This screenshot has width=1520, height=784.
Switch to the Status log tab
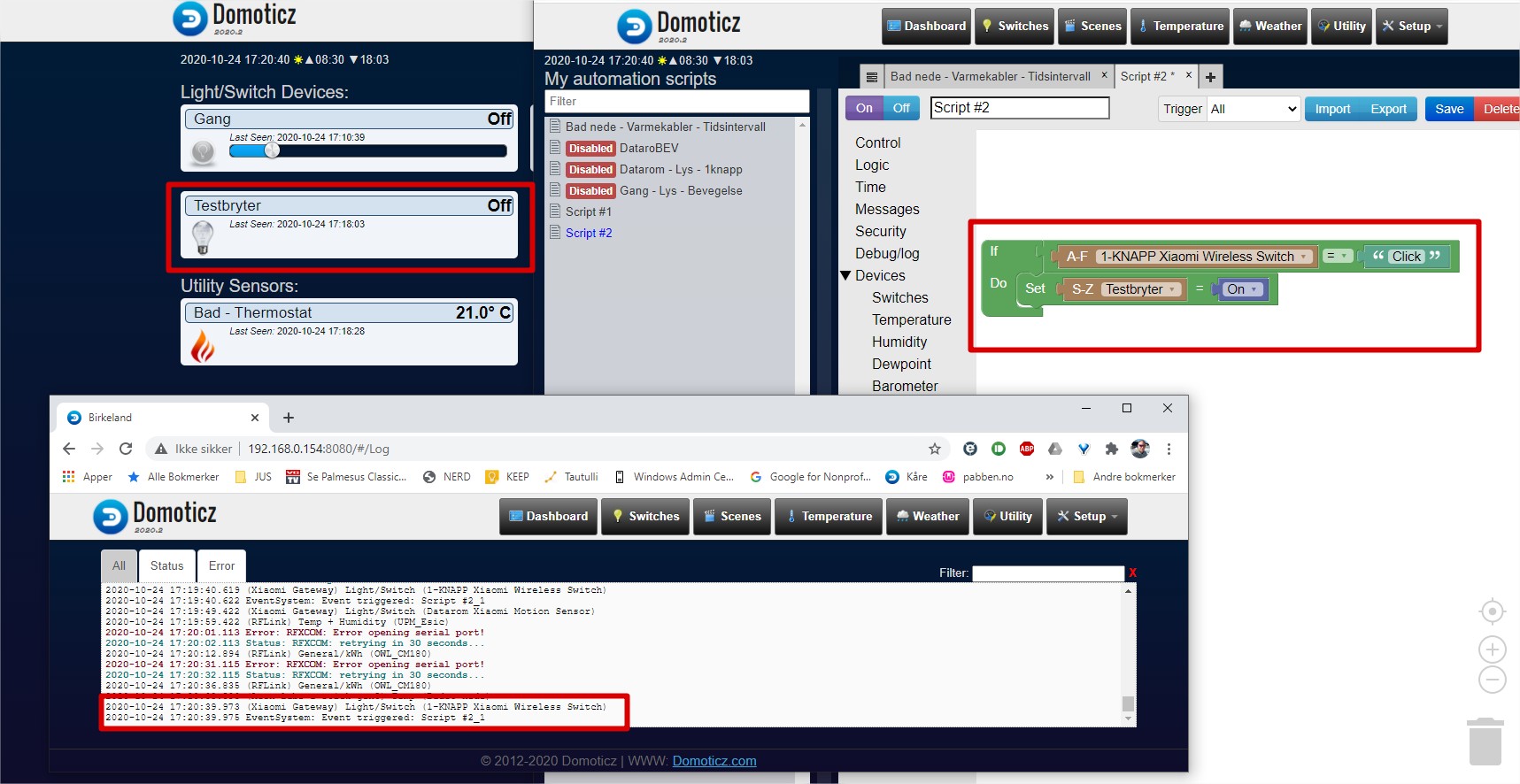tap(166, 566)
